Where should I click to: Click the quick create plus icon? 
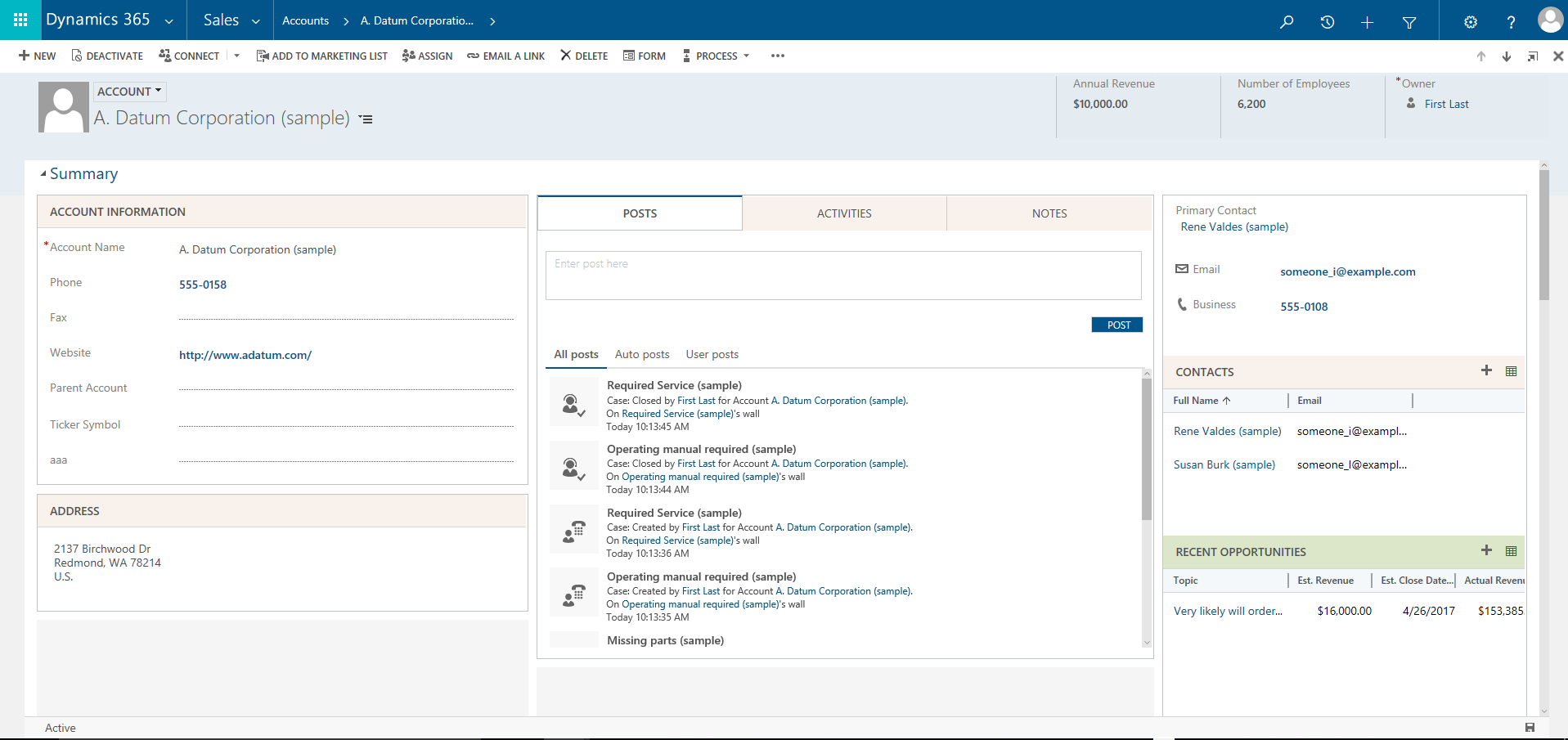click(1367, 22)
